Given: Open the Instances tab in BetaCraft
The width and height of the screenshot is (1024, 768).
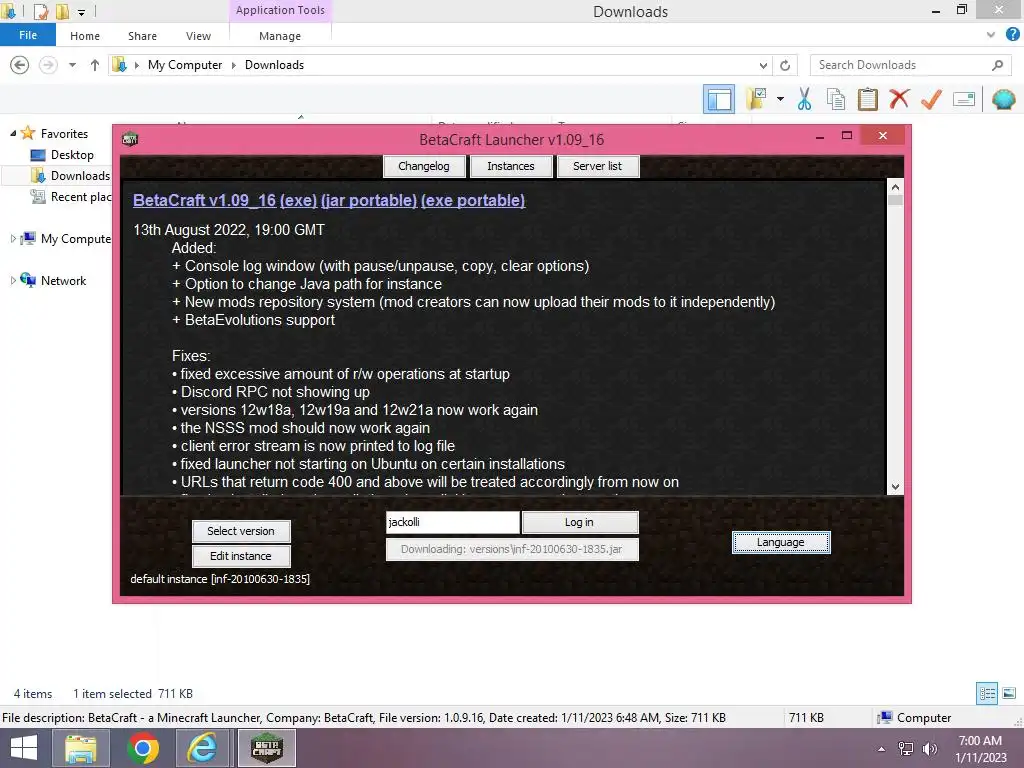Looking at the screenshot, I should pyautogui.click(x=511, y=166).
